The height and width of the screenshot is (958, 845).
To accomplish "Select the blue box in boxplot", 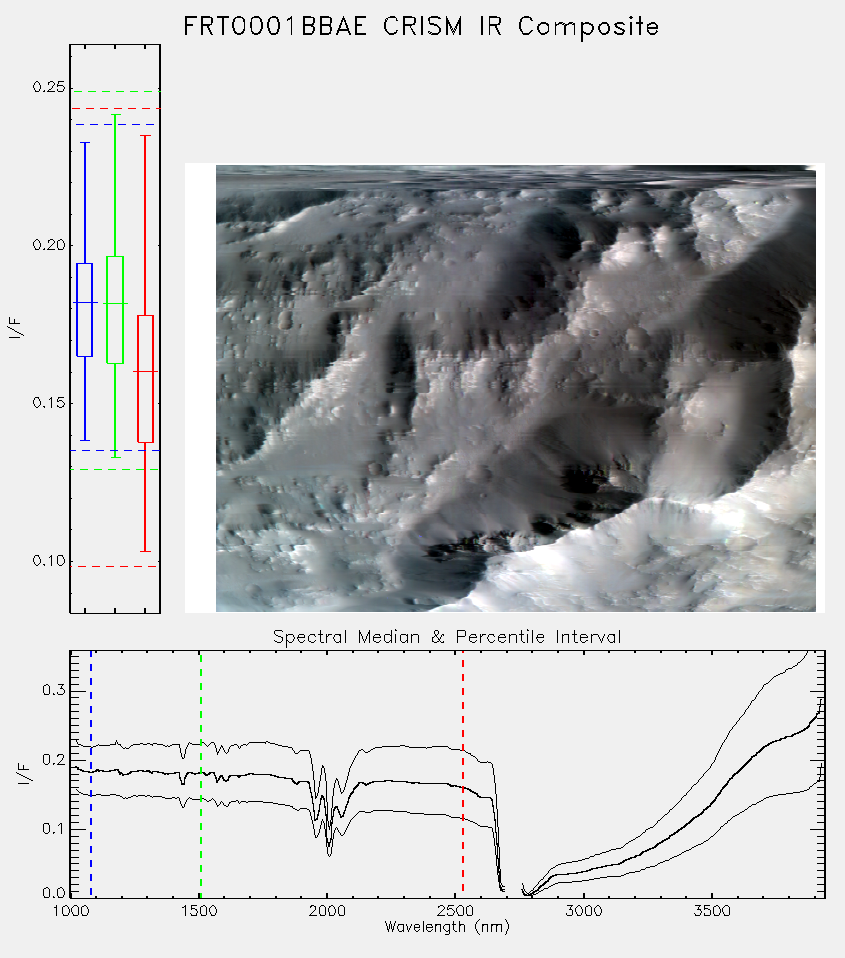I will point(84,310).
